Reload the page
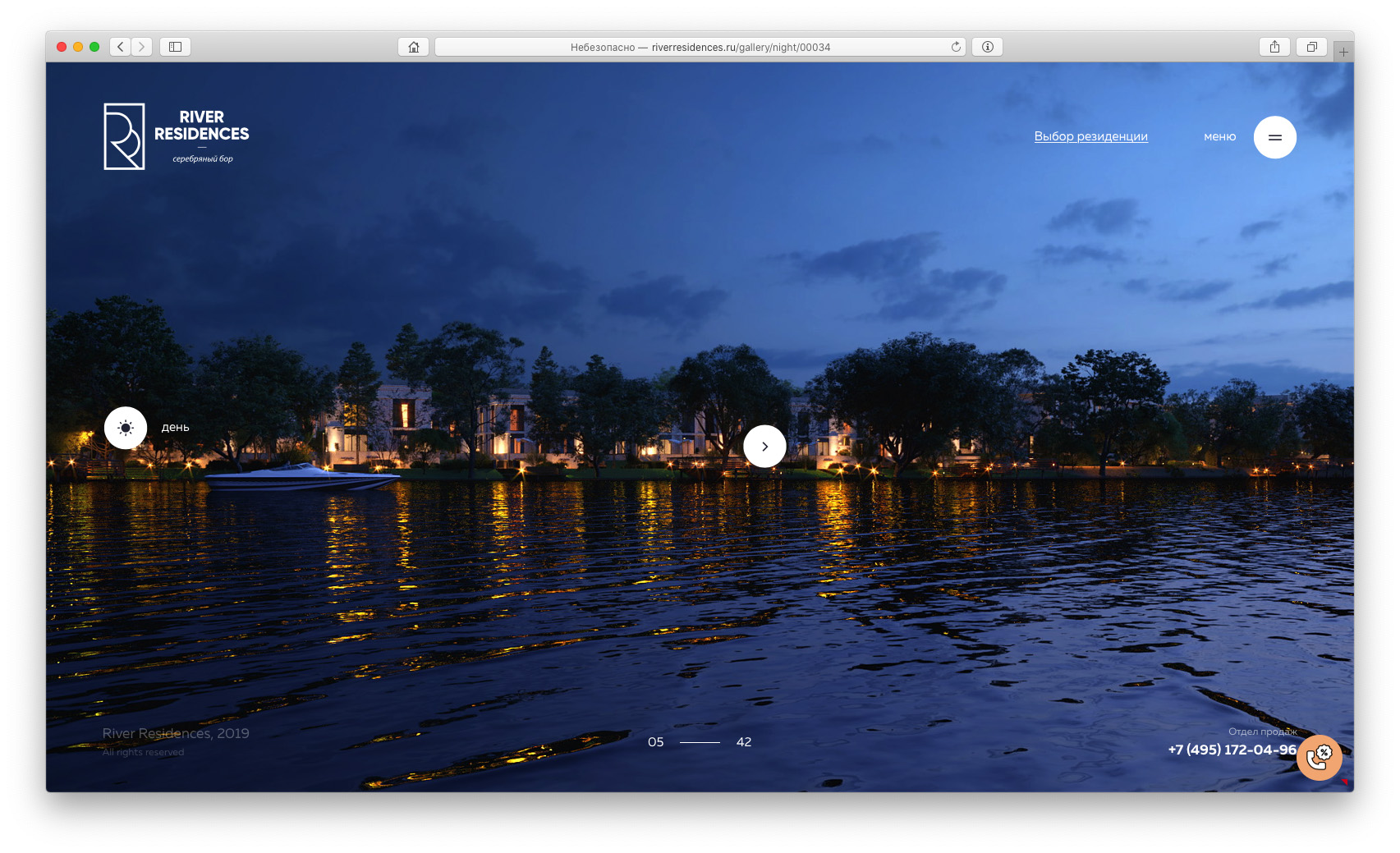 [x=956, y=47]
